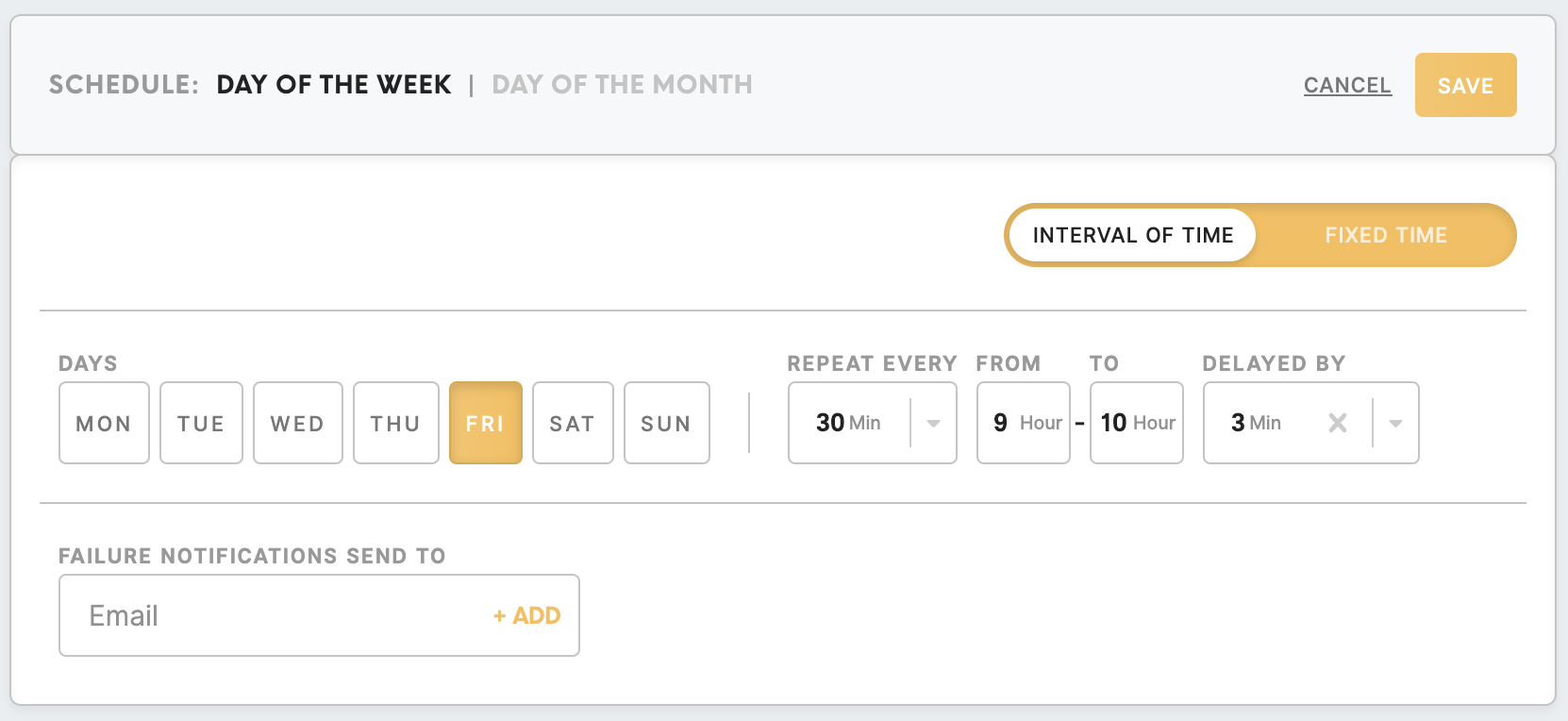1568x721 pixels.
Task: Click the Save button
Action: click(1465, 85)
